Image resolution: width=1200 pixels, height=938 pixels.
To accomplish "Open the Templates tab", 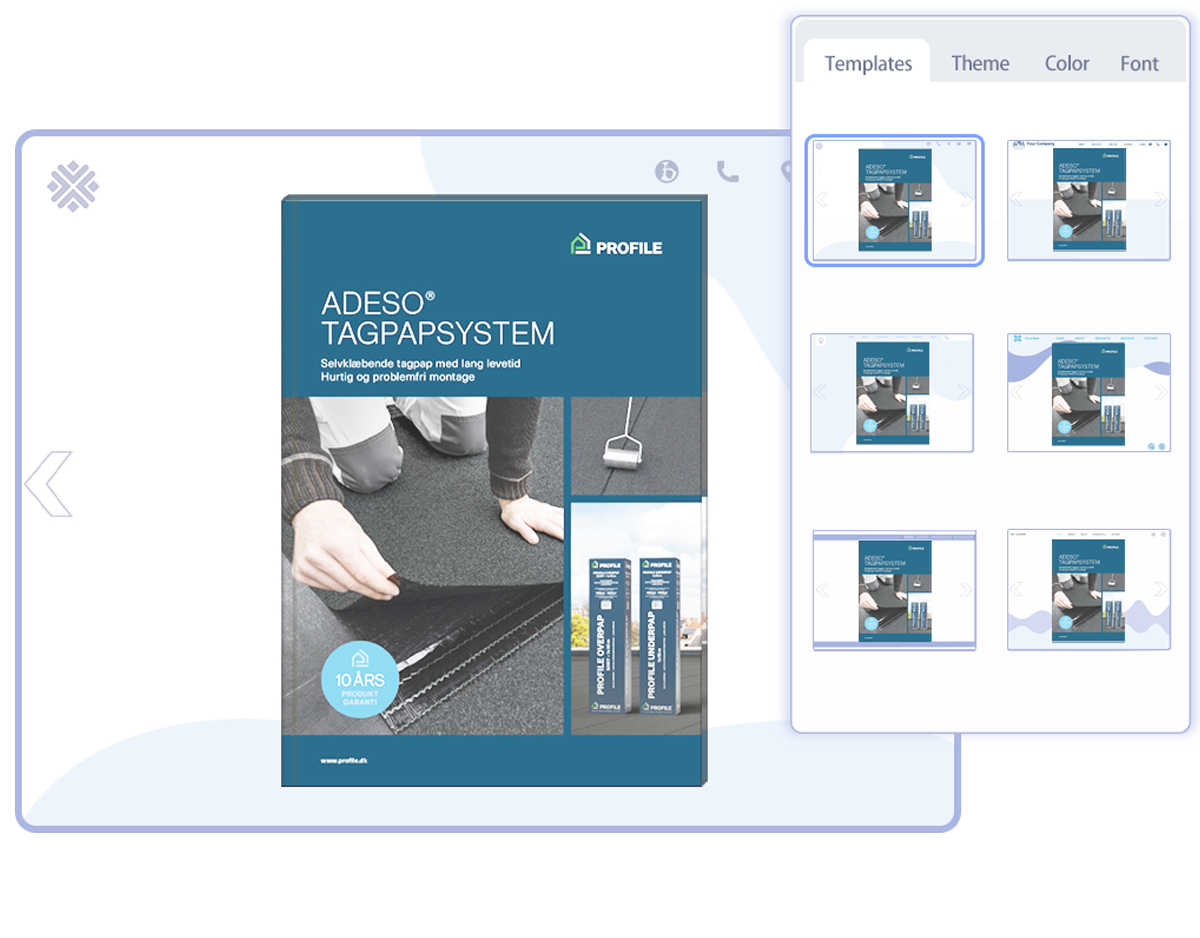I will (868, 63).
